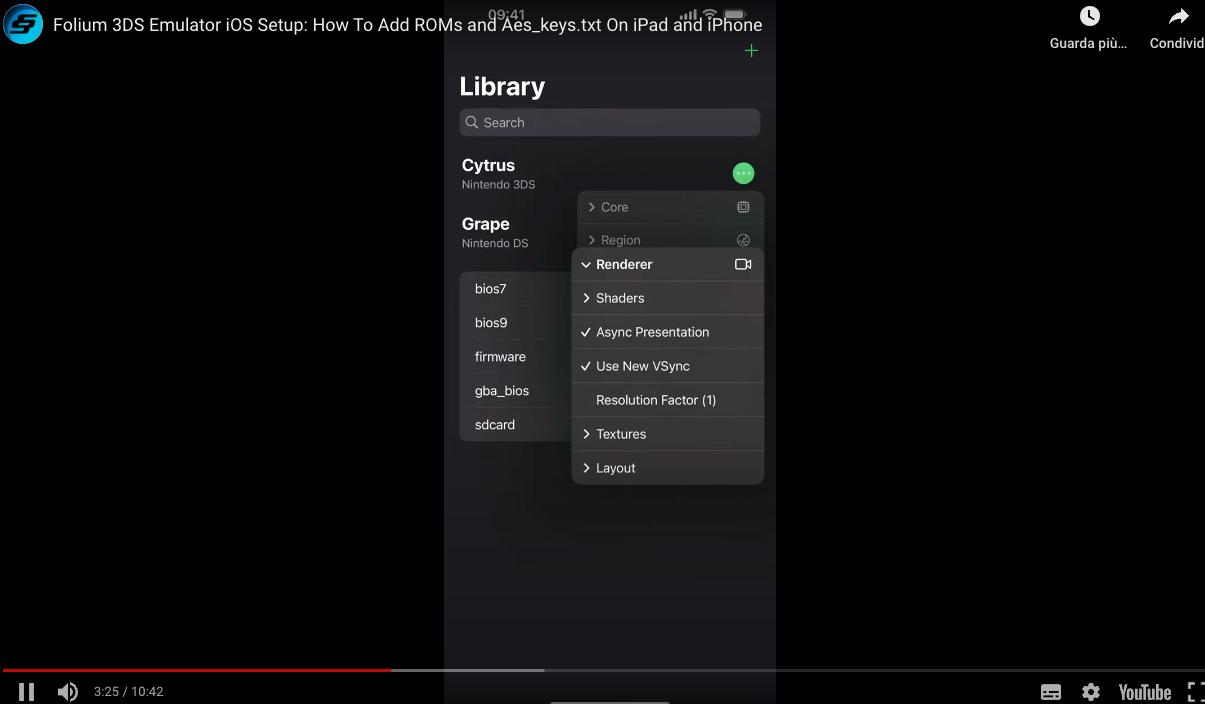Expand the Textures submenu
The image size is (1205, 704).
coord(668,434)
